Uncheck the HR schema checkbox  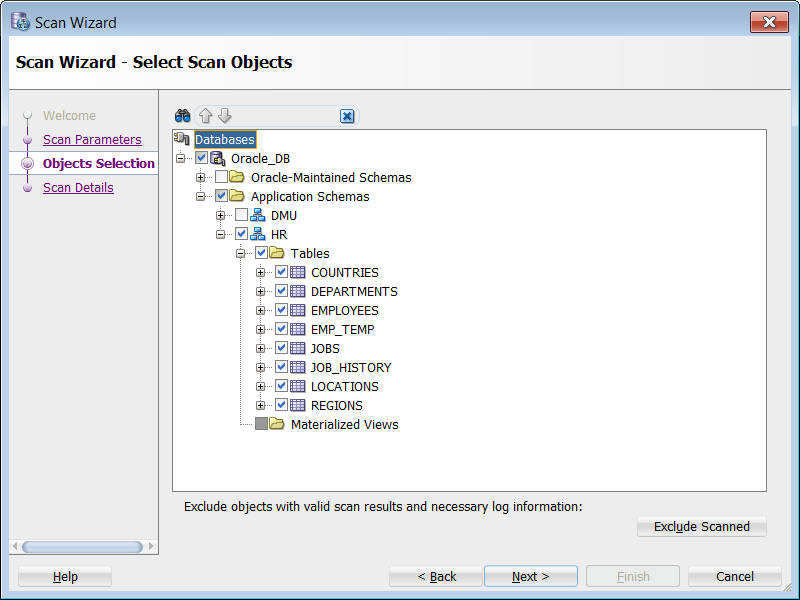(x=241, y=234)
